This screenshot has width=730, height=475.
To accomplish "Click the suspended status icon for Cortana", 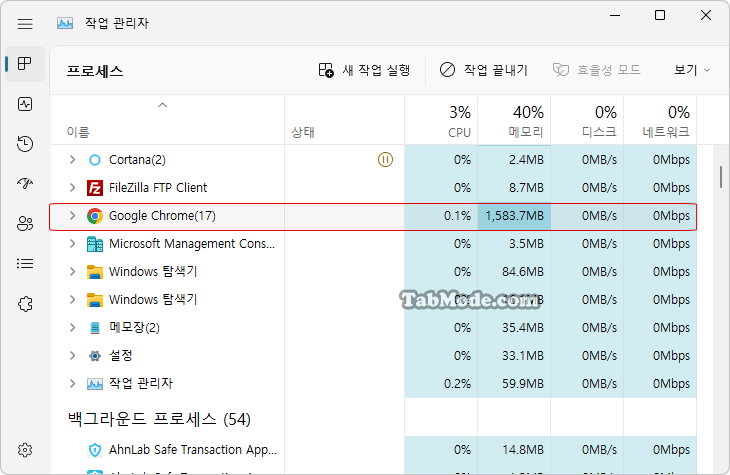I will (385, 160).
